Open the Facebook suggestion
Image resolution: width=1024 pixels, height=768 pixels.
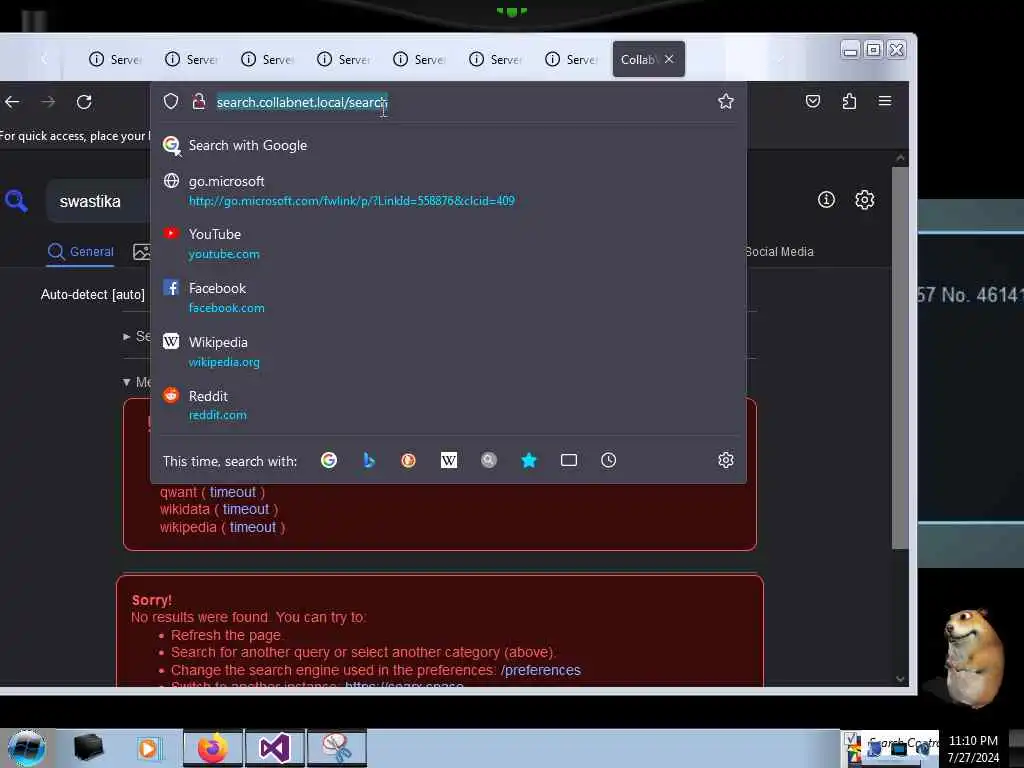point(448,298)
